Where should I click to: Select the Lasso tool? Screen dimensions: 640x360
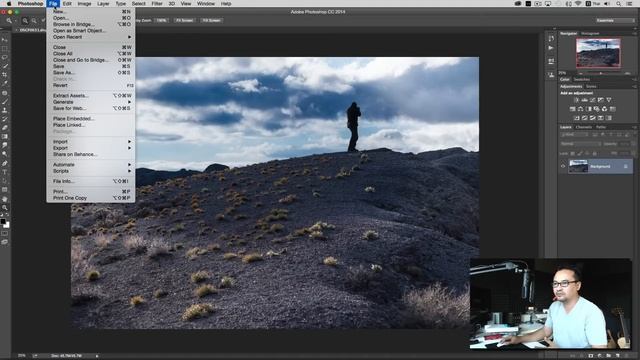(5, 58)
